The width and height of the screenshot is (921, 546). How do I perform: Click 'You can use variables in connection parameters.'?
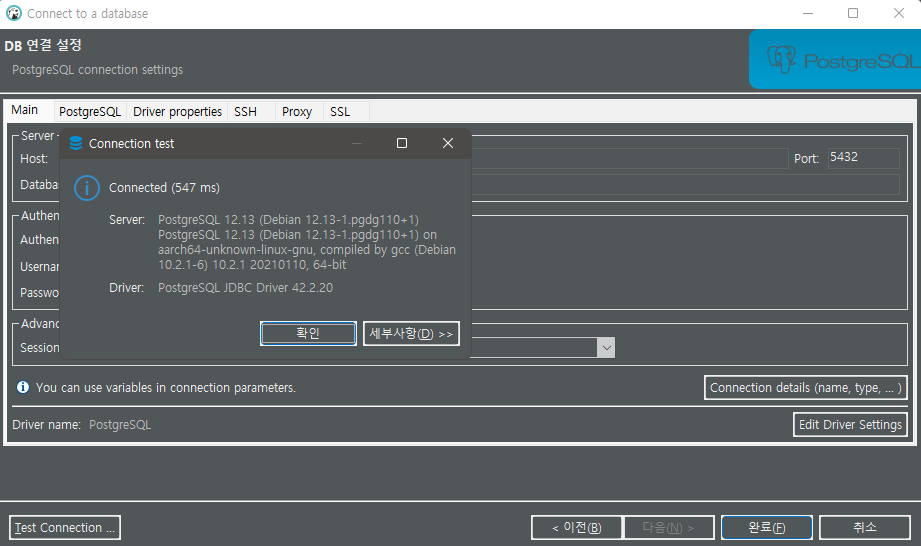point(166,387)
